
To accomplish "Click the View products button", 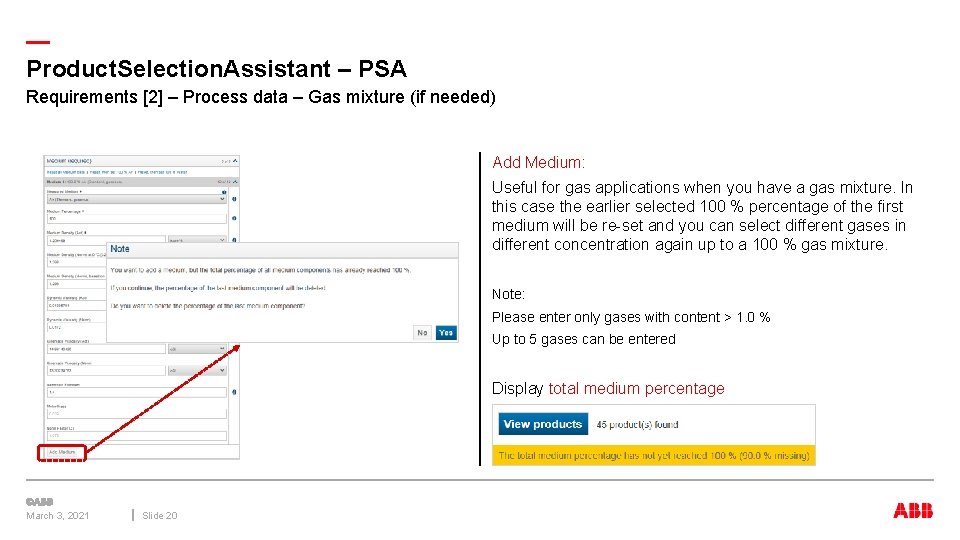I will coord(542,424).
